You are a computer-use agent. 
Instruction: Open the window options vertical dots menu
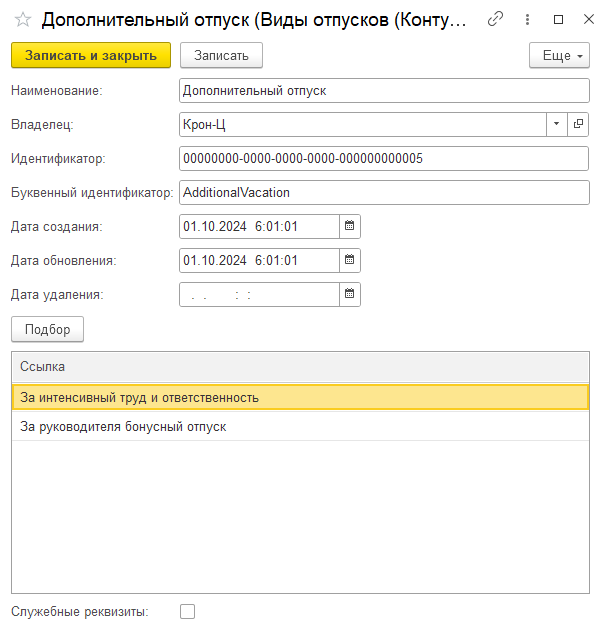click(x=527, y=19)
